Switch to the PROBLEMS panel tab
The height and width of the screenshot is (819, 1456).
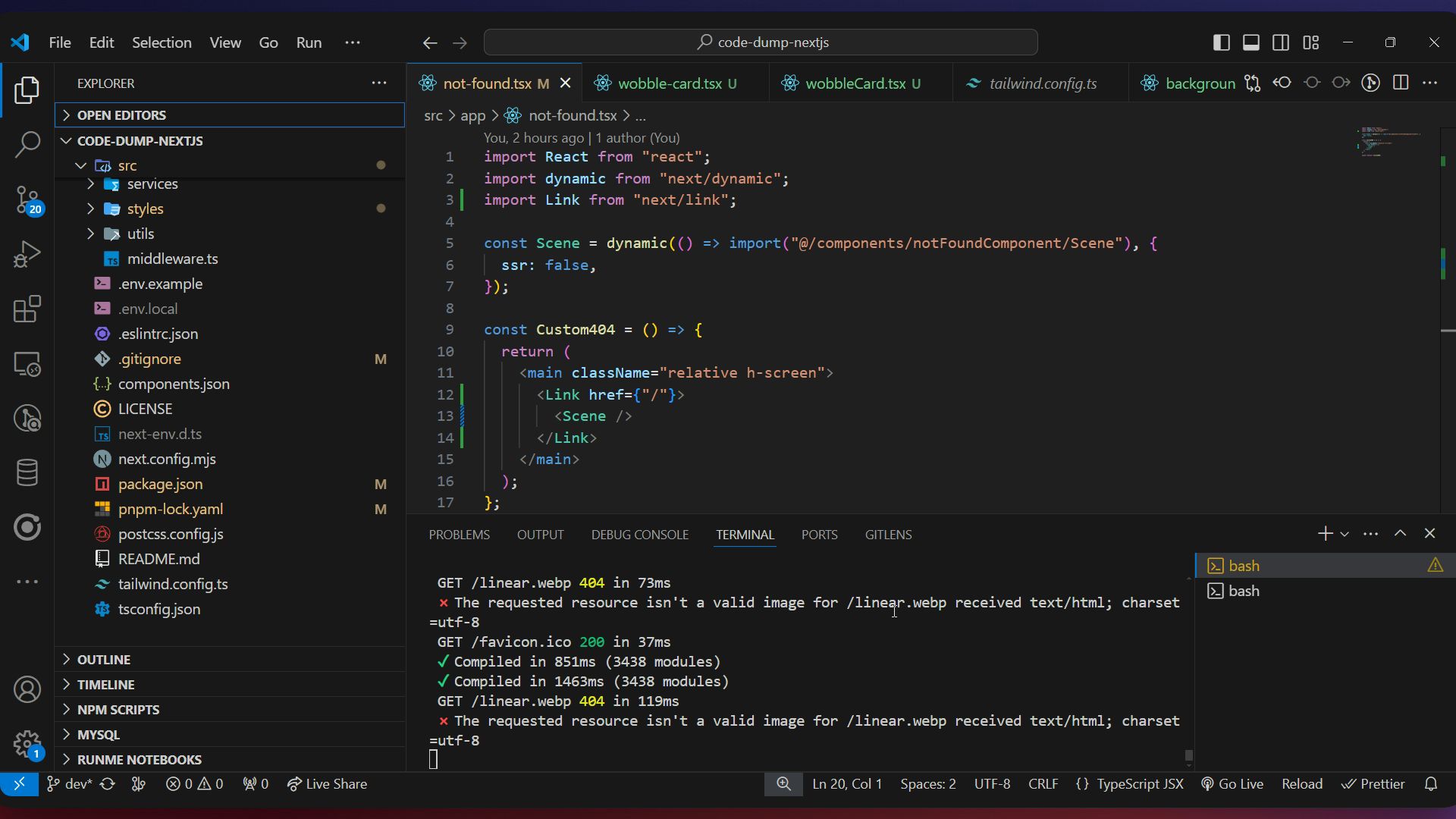pos(459,535)
